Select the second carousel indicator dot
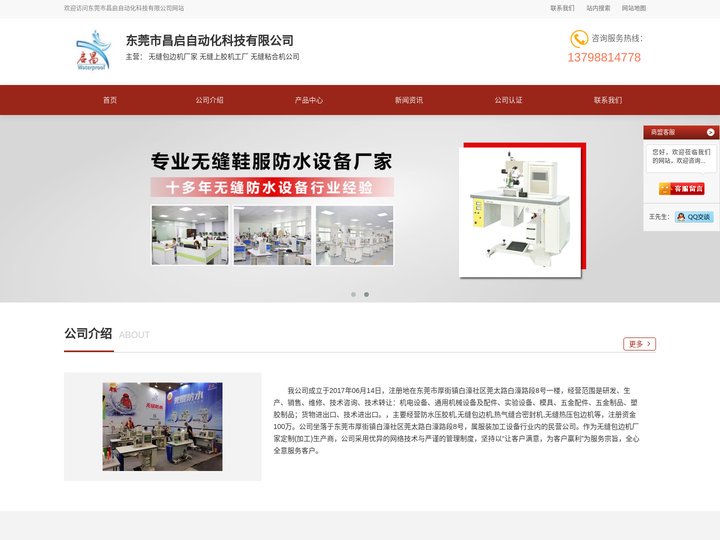 coord(366,294)
